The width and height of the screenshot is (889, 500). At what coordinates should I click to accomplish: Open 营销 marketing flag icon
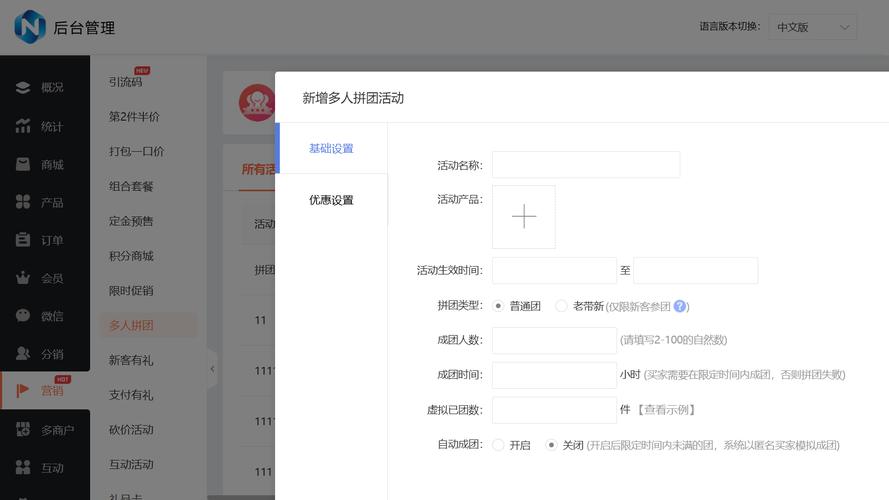pos(23,391)
